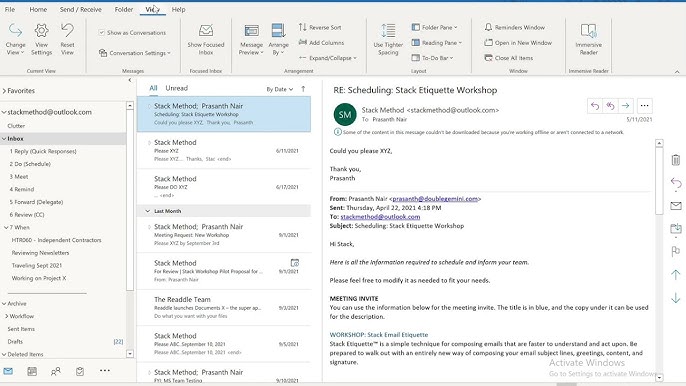This screenshot has height=386, width=686.
Task: Click the Reset View icon
Action: point(67,31)
